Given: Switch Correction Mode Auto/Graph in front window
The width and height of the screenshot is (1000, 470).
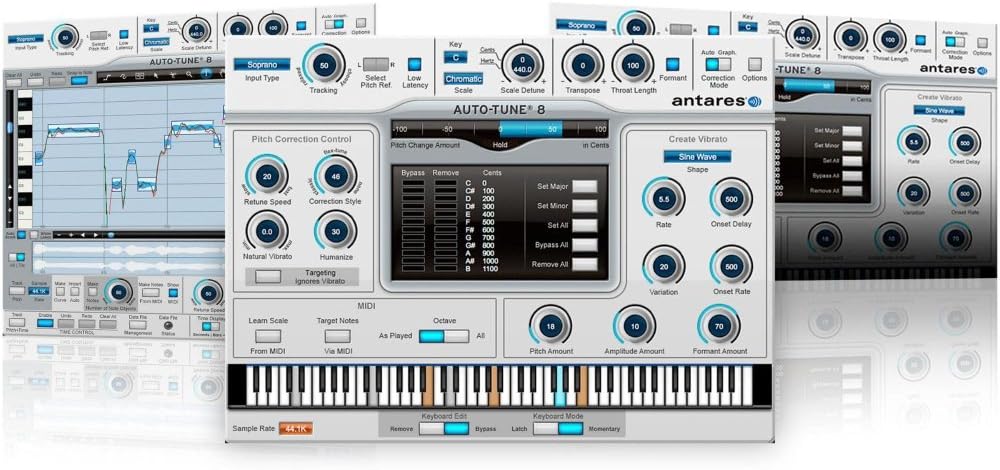Looking at the screenshot, I should tap(717, 64).
